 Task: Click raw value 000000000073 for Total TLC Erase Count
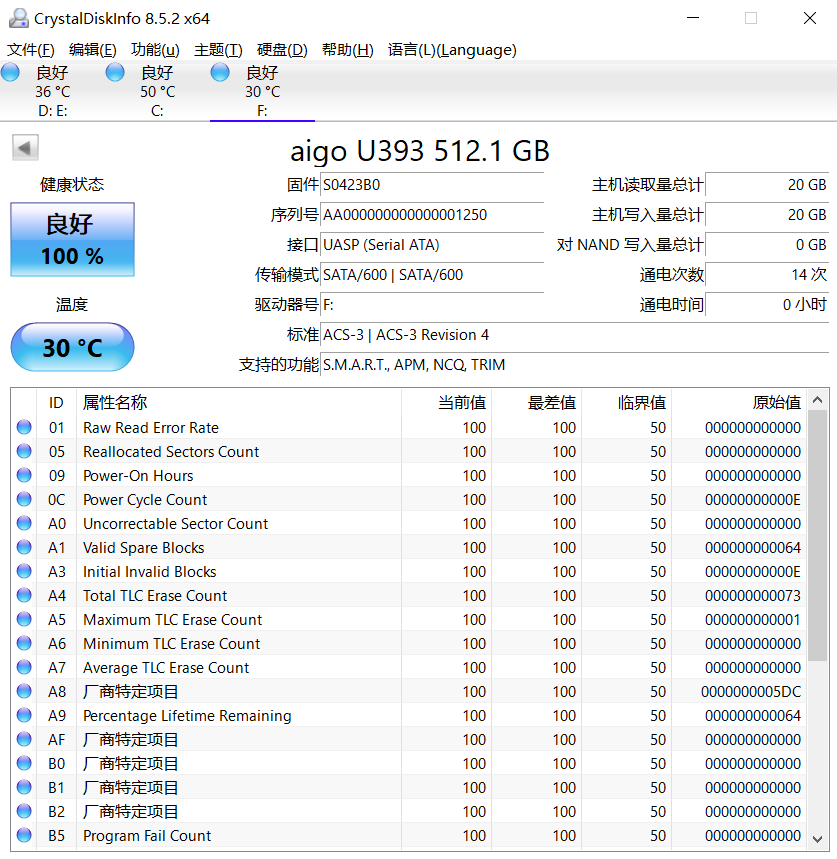click(x=753, y=595)
